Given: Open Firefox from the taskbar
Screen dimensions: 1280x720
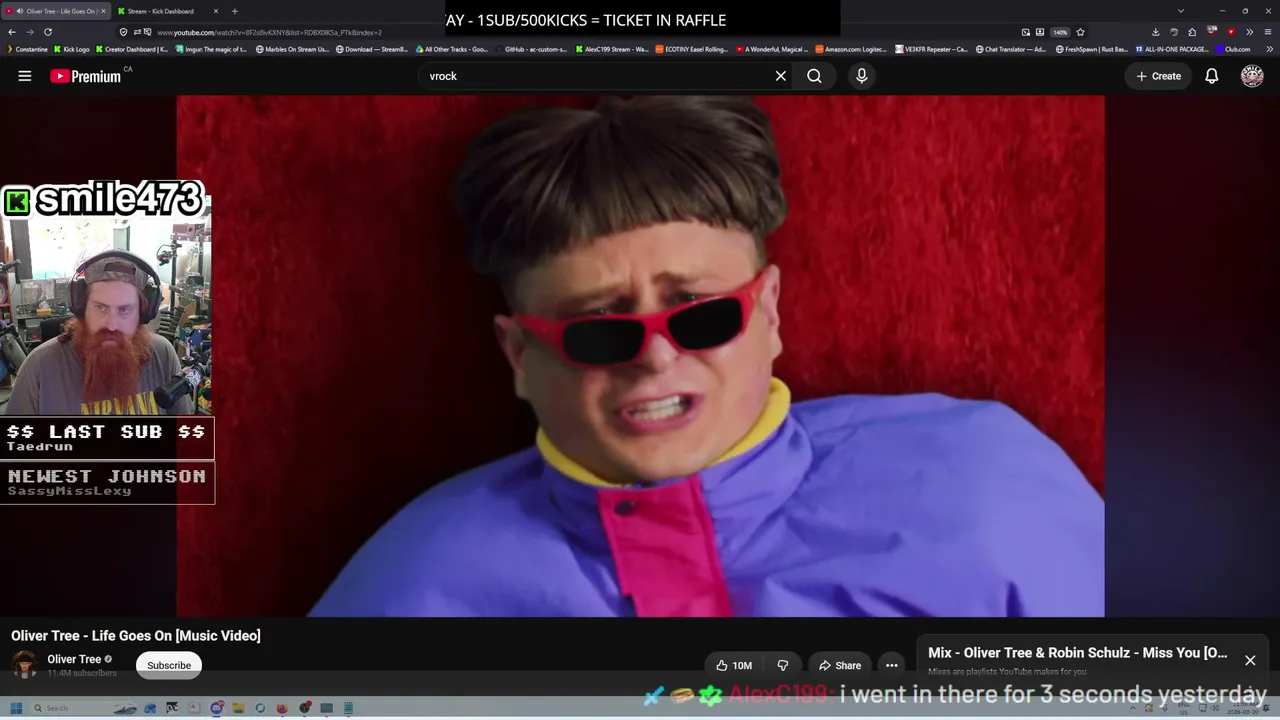Looking at the screenshot, I should click(x=282, y=708).
